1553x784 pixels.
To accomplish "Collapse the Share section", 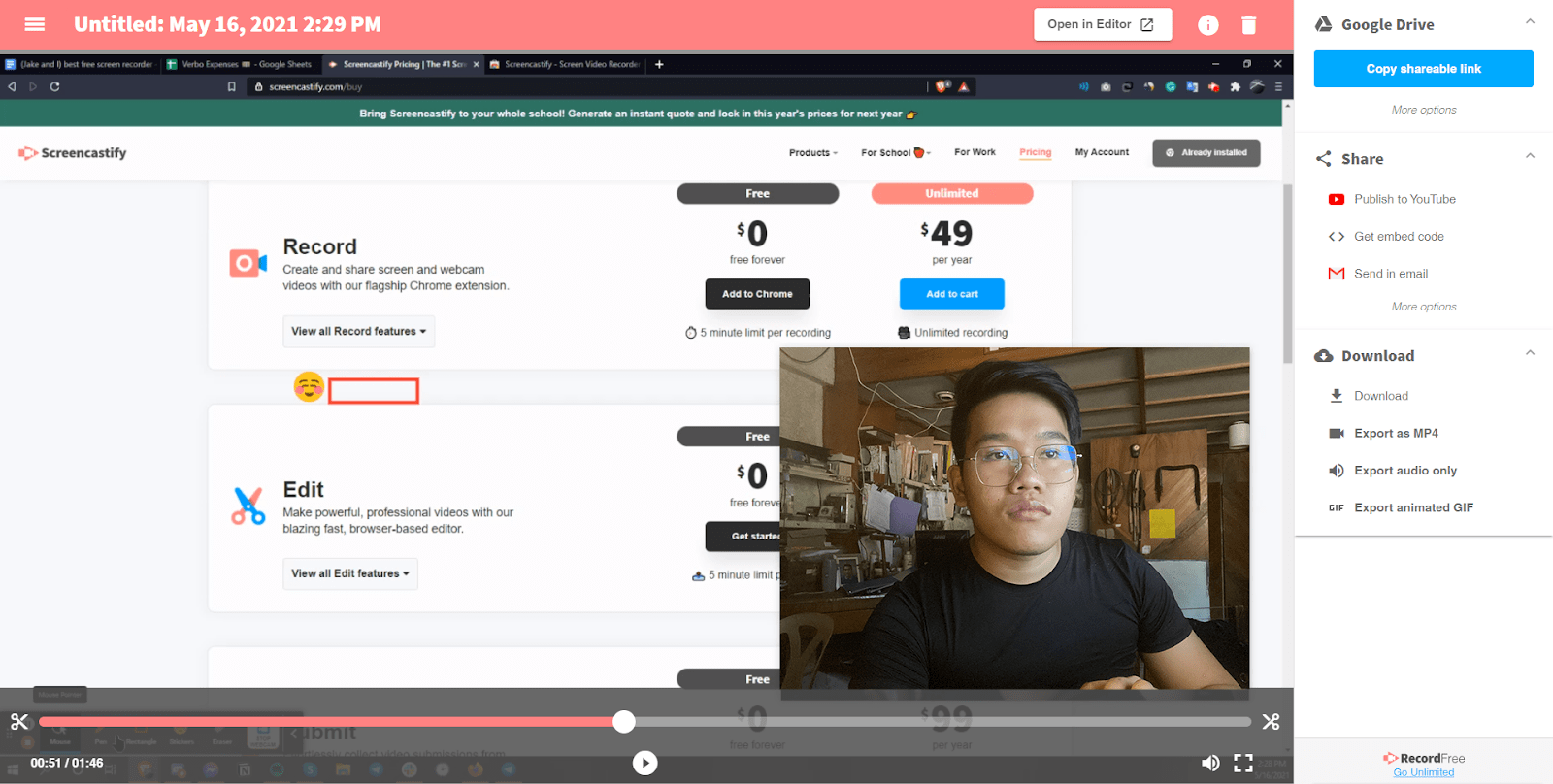I will click(x=1530, y=156).
